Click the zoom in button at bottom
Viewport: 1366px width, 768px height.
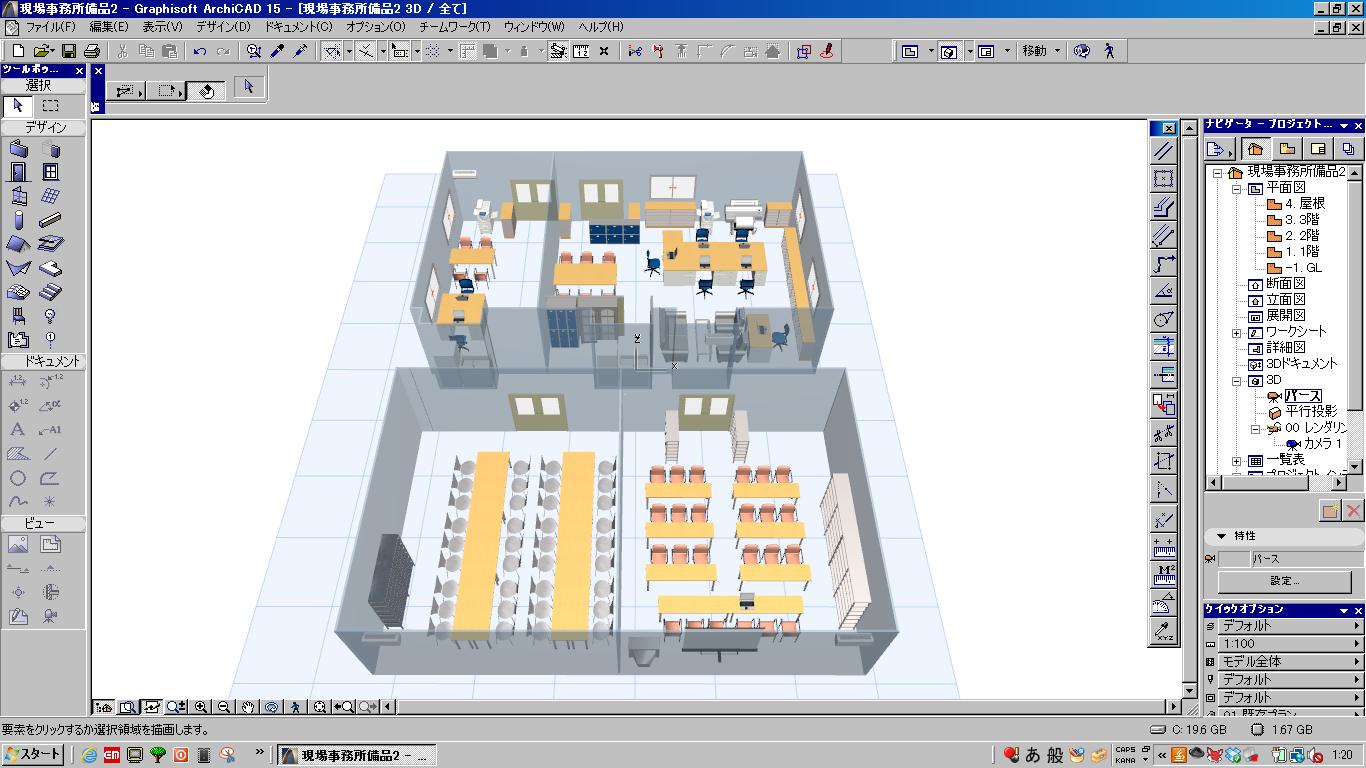pyautogui.click(x=201, y=707)
